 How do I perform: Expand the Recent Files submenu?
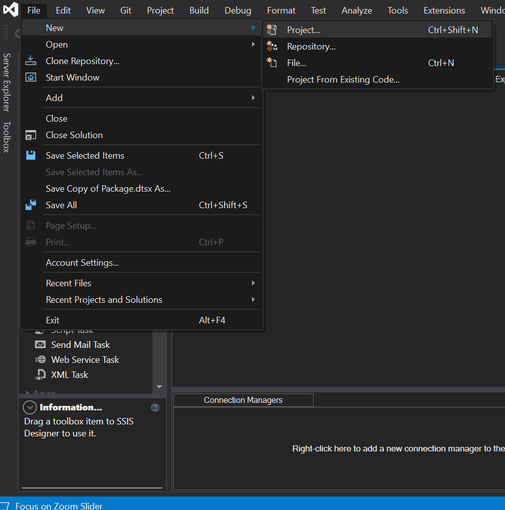(253, 283)
